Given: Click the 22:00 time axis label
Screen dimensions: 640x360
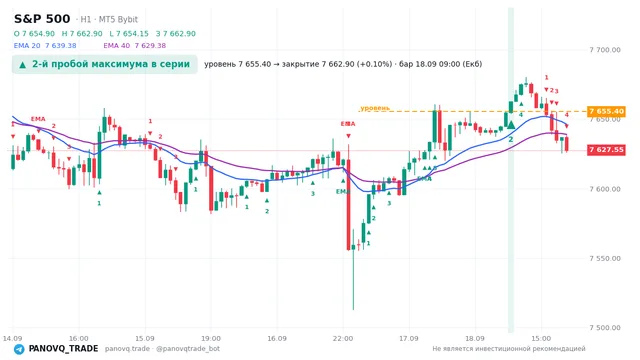Looking at the screenshot, I should (x=343, y=338).
